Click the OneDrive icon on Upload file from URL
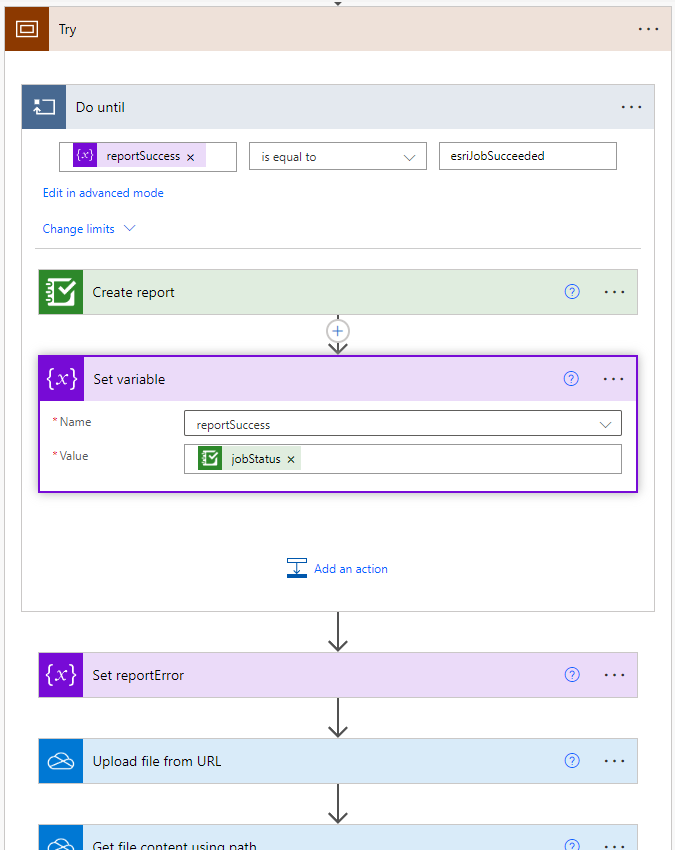 pos(61,761)
